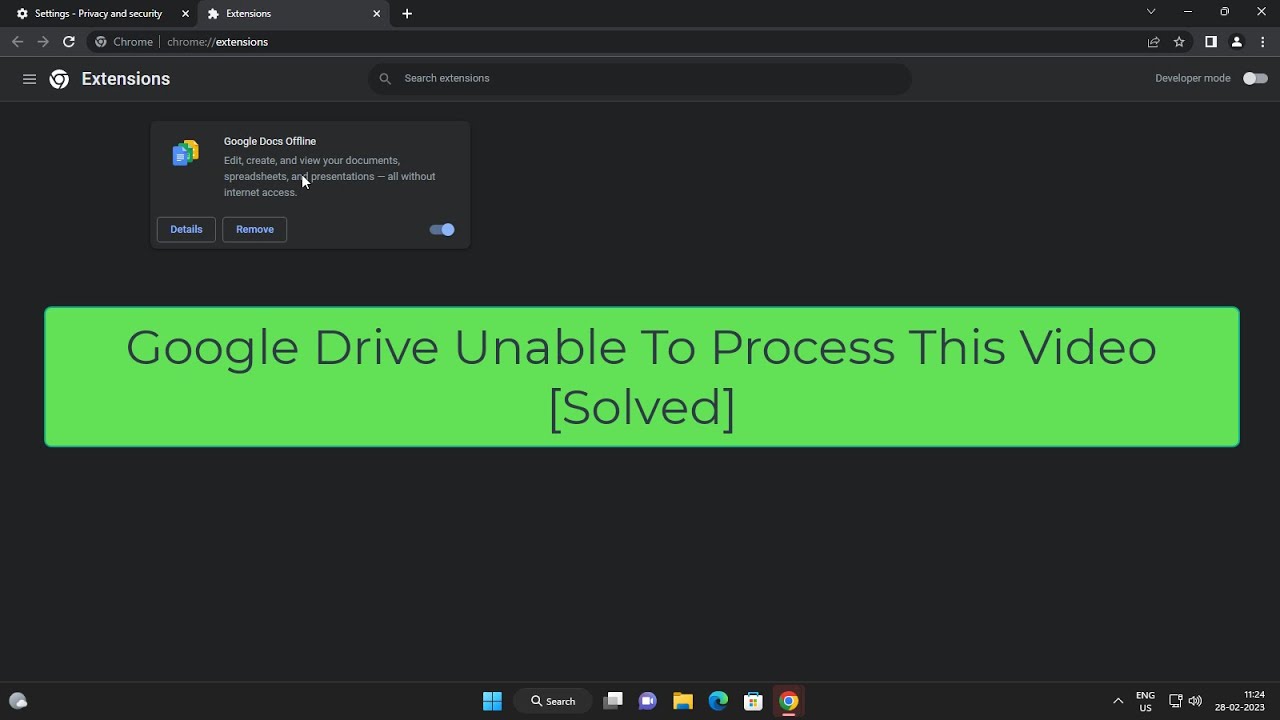Open File Explorer from the taskbar

683,701
